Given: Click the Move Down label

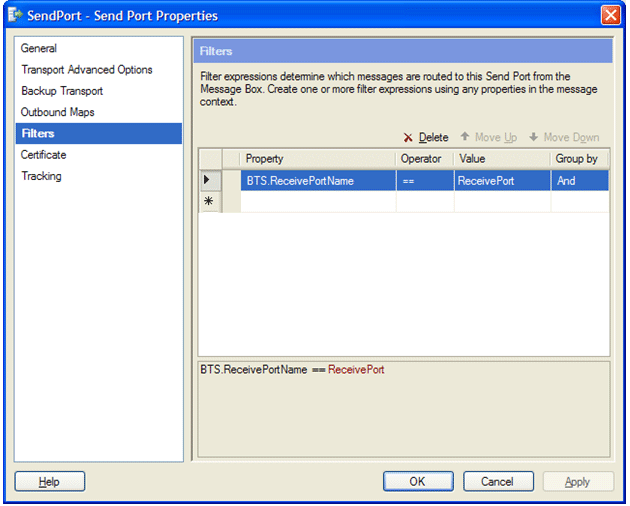Looking at the screenshot, I should click(x=571, y=137).
